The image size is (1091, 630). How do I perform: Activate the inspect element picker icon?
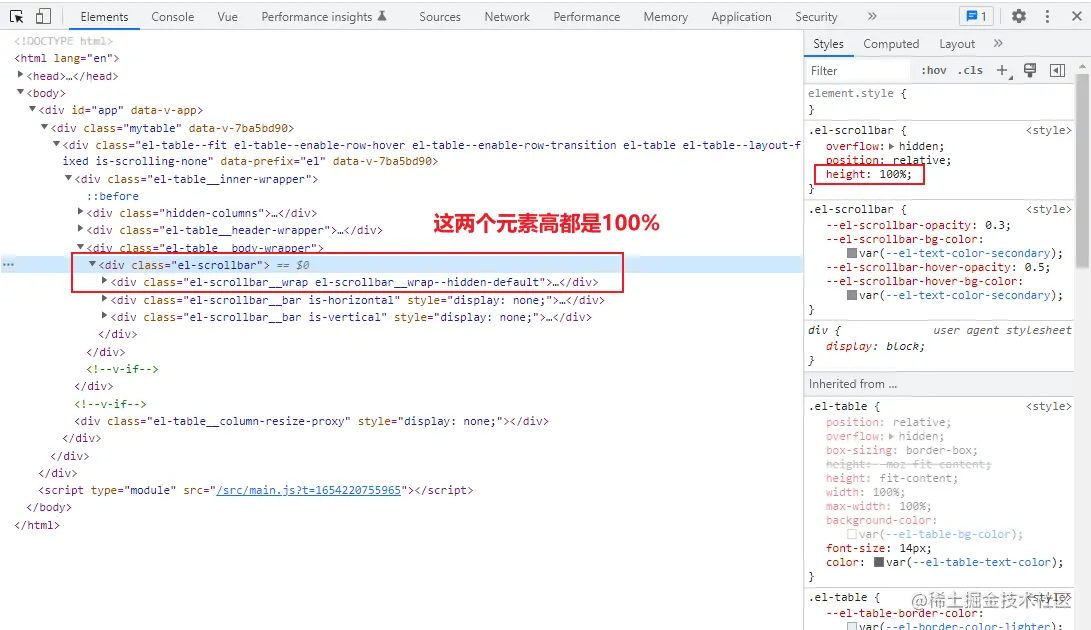[16, 16]
